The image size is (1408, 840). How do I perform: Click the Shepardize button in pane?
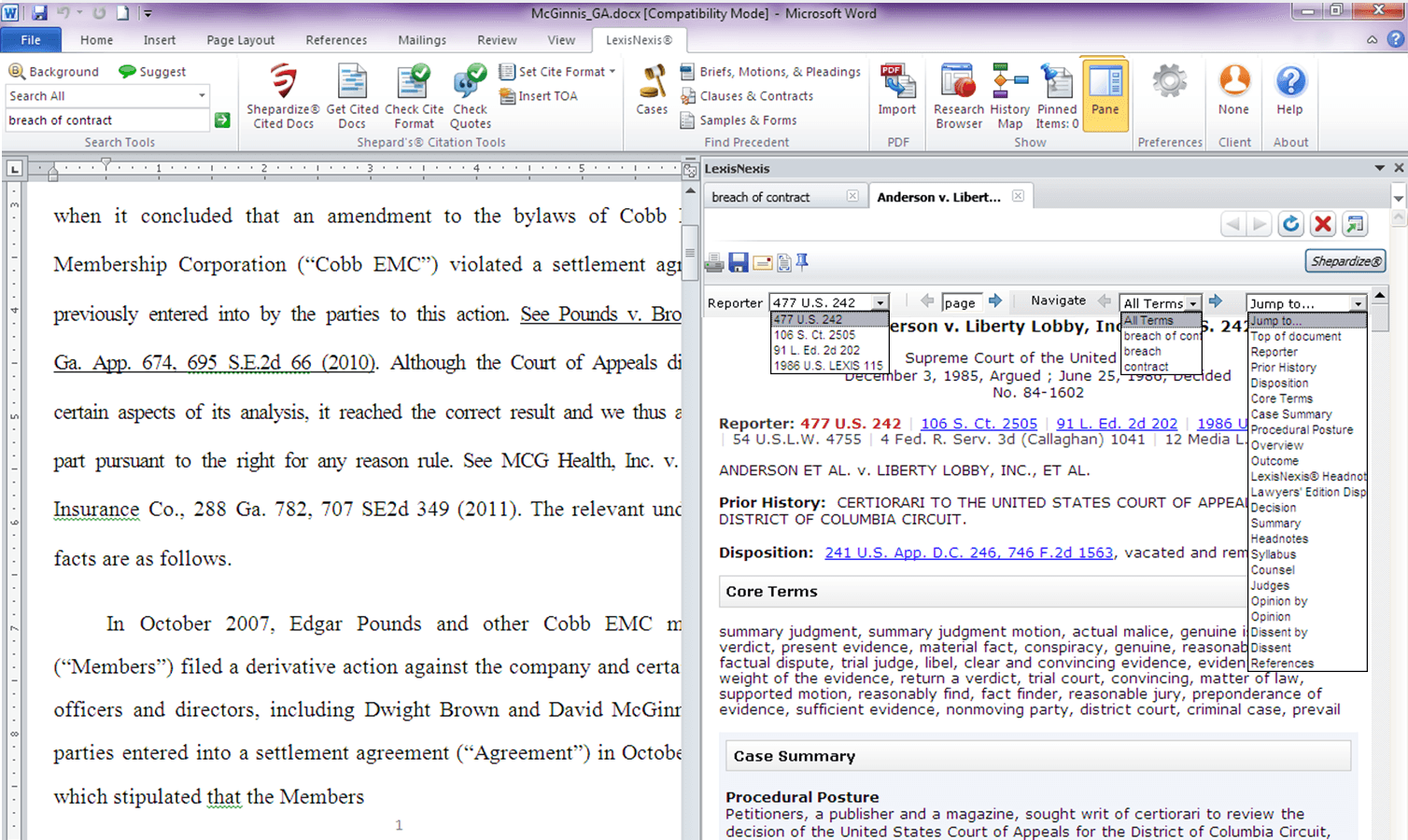(x=1345, y=261)
